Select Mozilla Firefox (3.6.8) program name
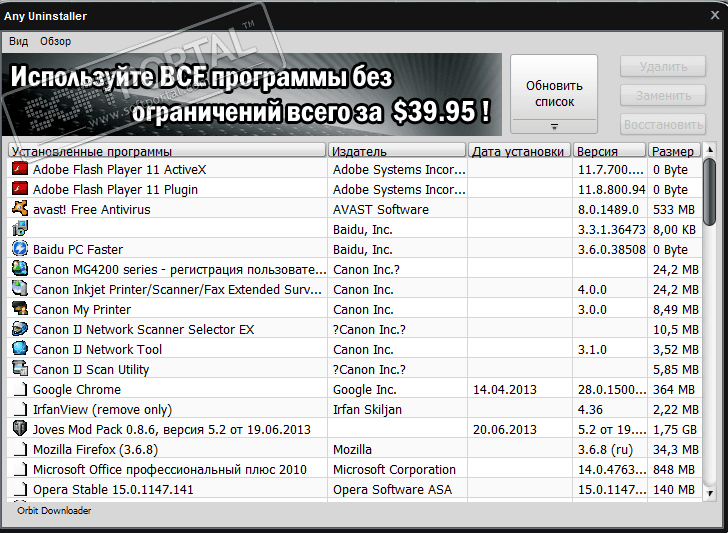Viewport: 728px width, 533px height. (95, 449)
